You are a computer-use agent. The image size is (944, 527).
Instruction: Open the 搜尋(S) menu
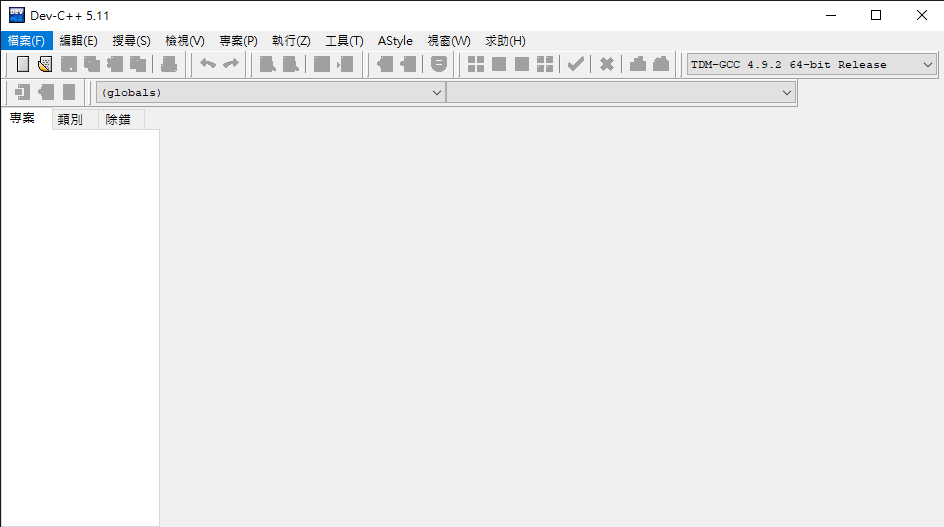point(131,40)
